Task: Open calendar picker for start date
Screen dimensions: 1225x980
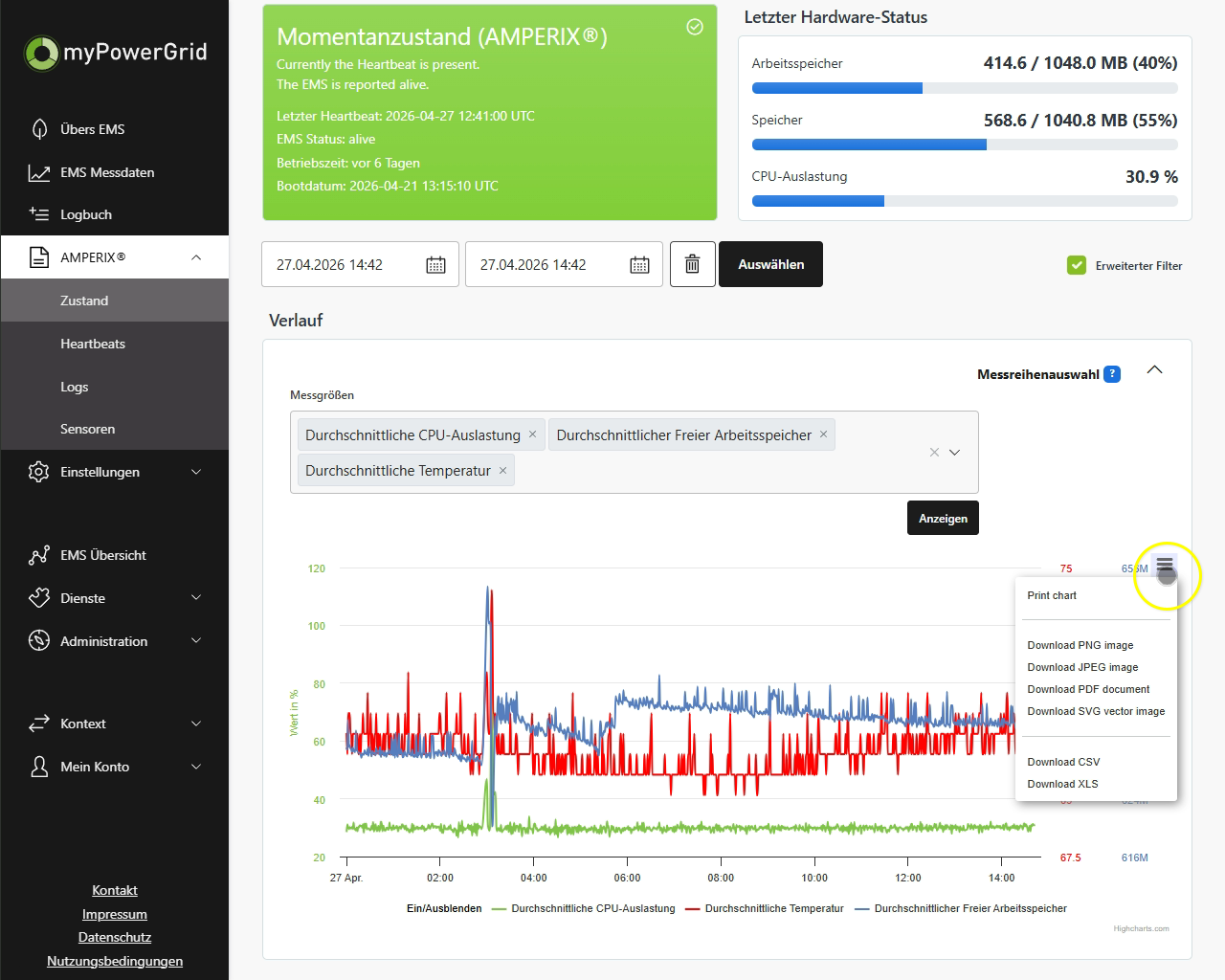Action: (435, 265)
